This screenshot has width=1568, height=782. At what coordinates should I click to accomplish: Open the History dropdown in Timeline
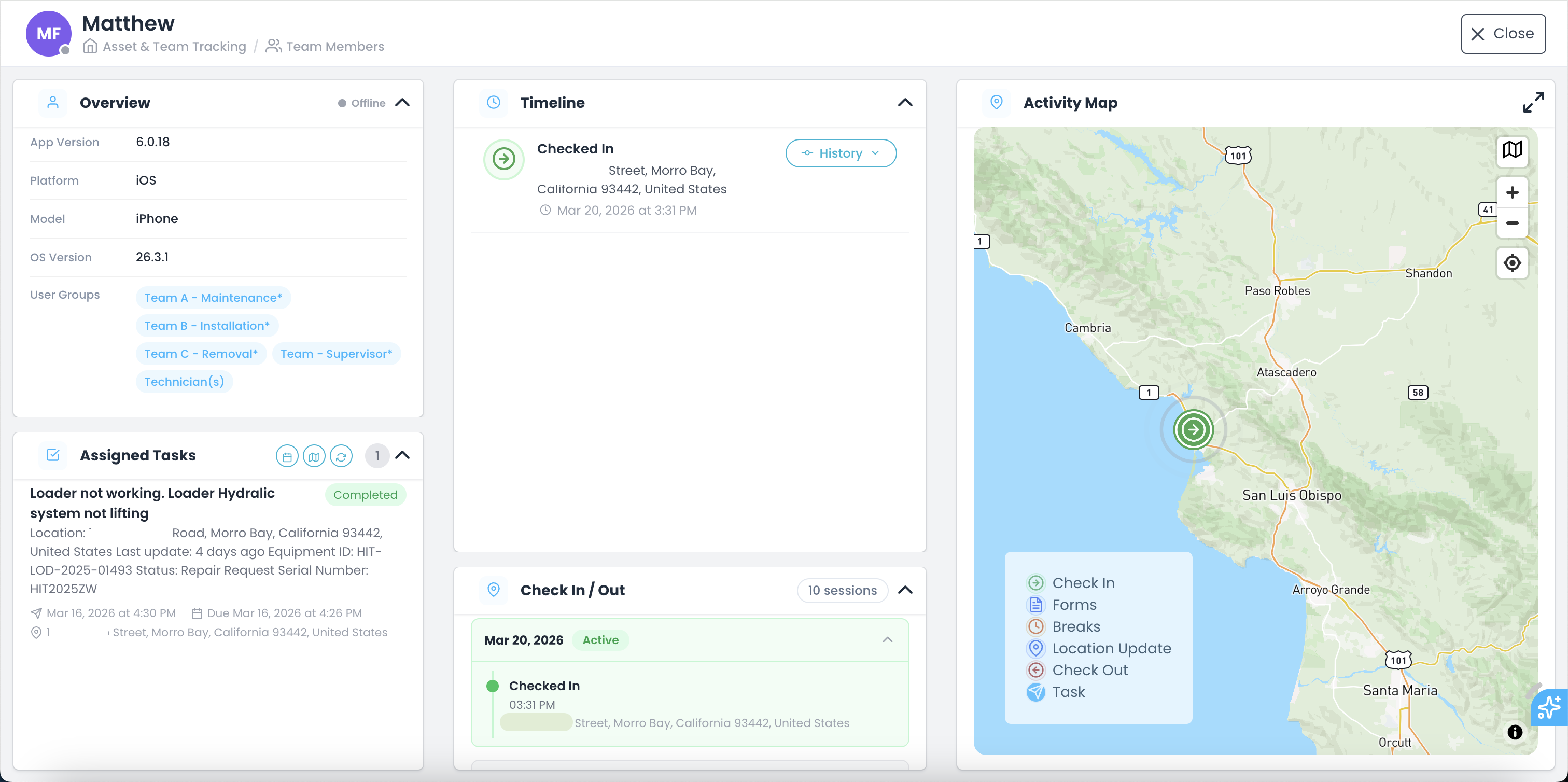pos(841,153)
